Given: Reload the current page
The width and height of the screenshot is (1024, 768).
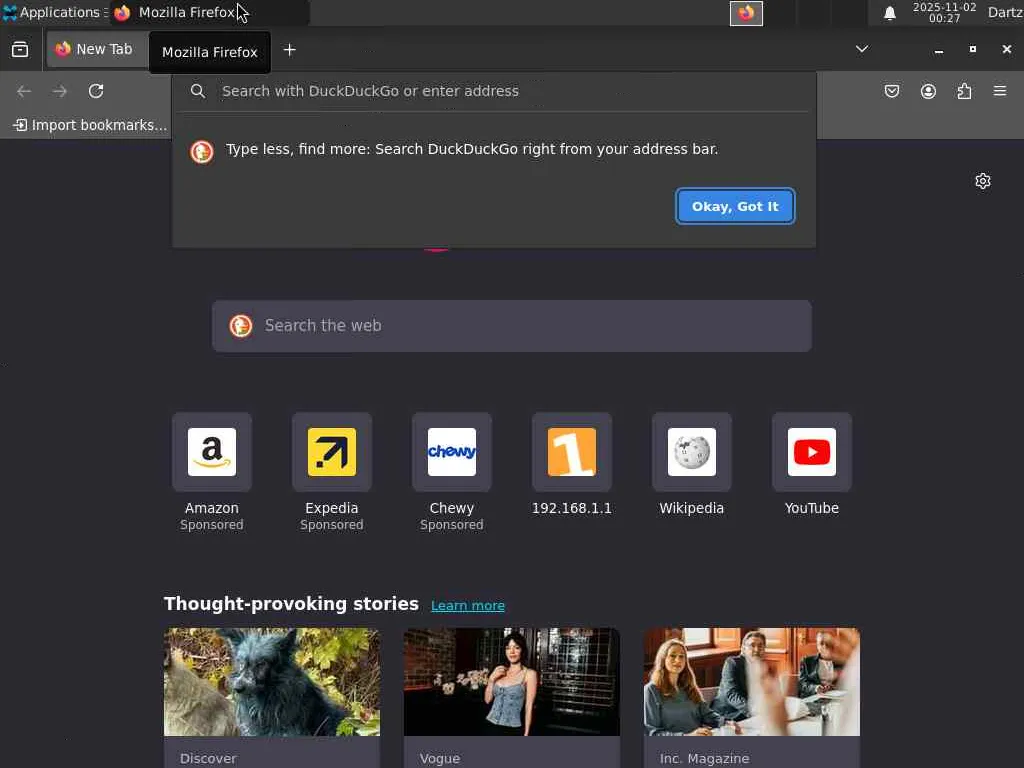Looking at the screenshot, I should [x=96, y=91].
